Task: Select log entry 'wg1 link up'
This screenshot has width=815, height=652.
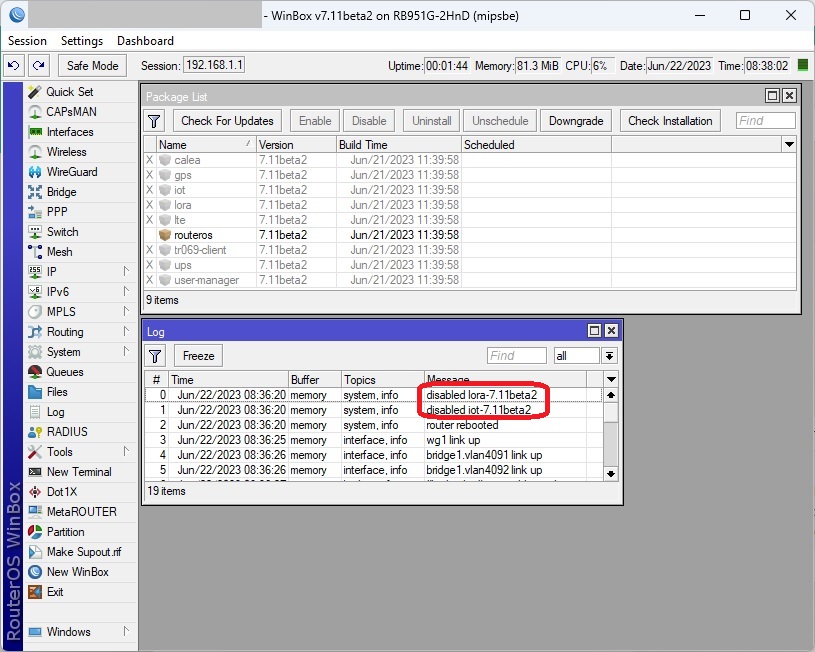Action: [x=374, y=440]
